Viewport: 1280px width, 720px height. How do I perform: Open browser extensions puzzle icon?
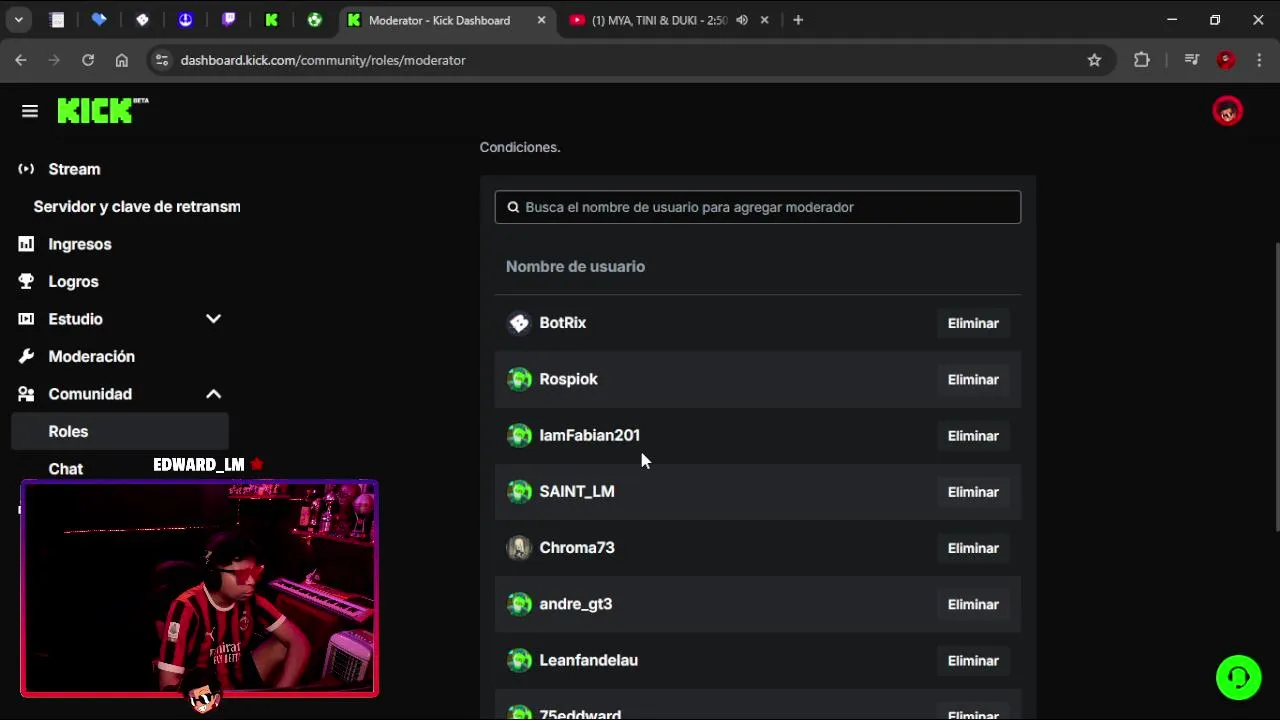[1142, 60]
